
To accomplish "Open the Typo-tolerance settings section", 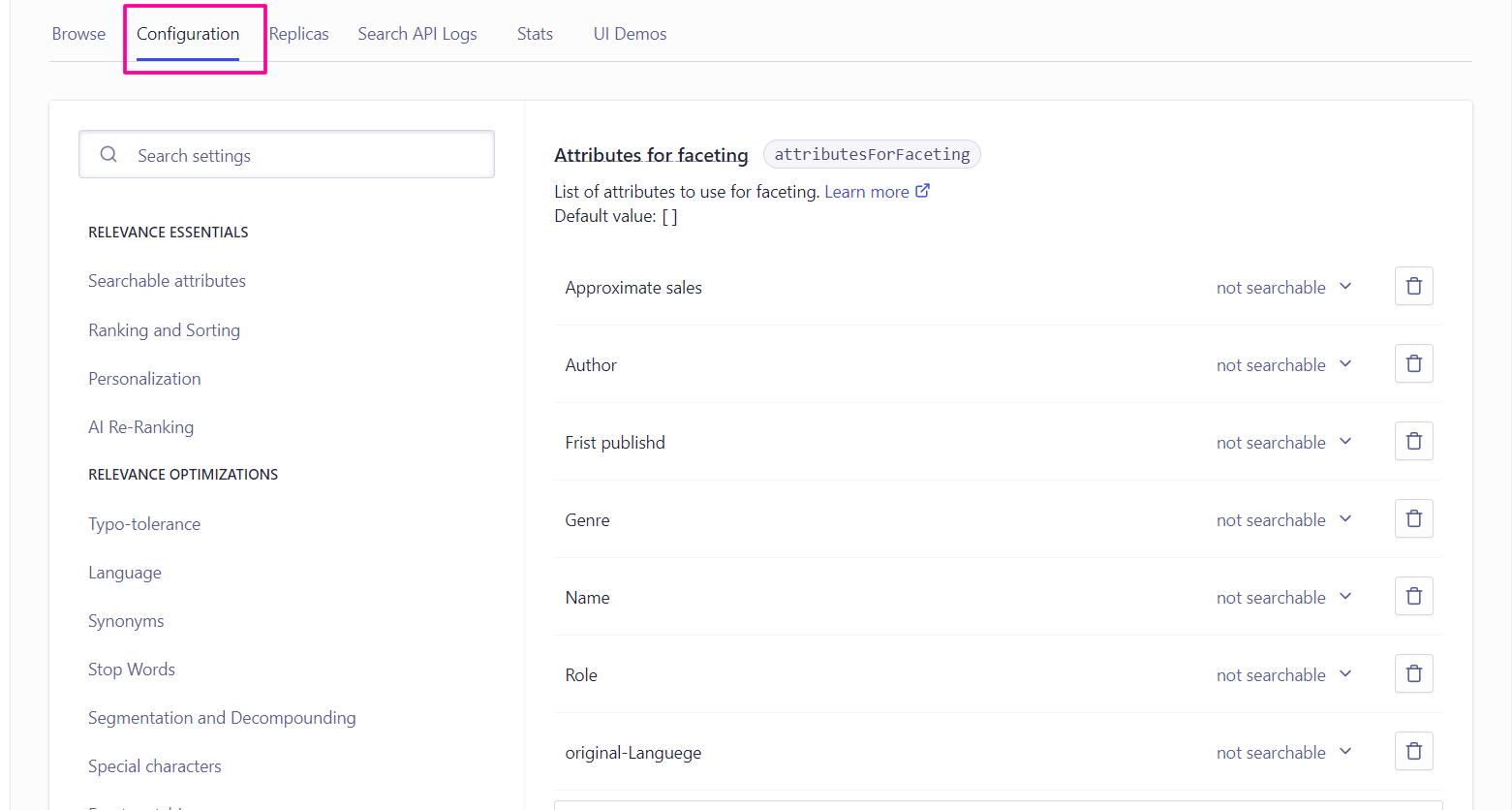I will (x=144, y=523).
